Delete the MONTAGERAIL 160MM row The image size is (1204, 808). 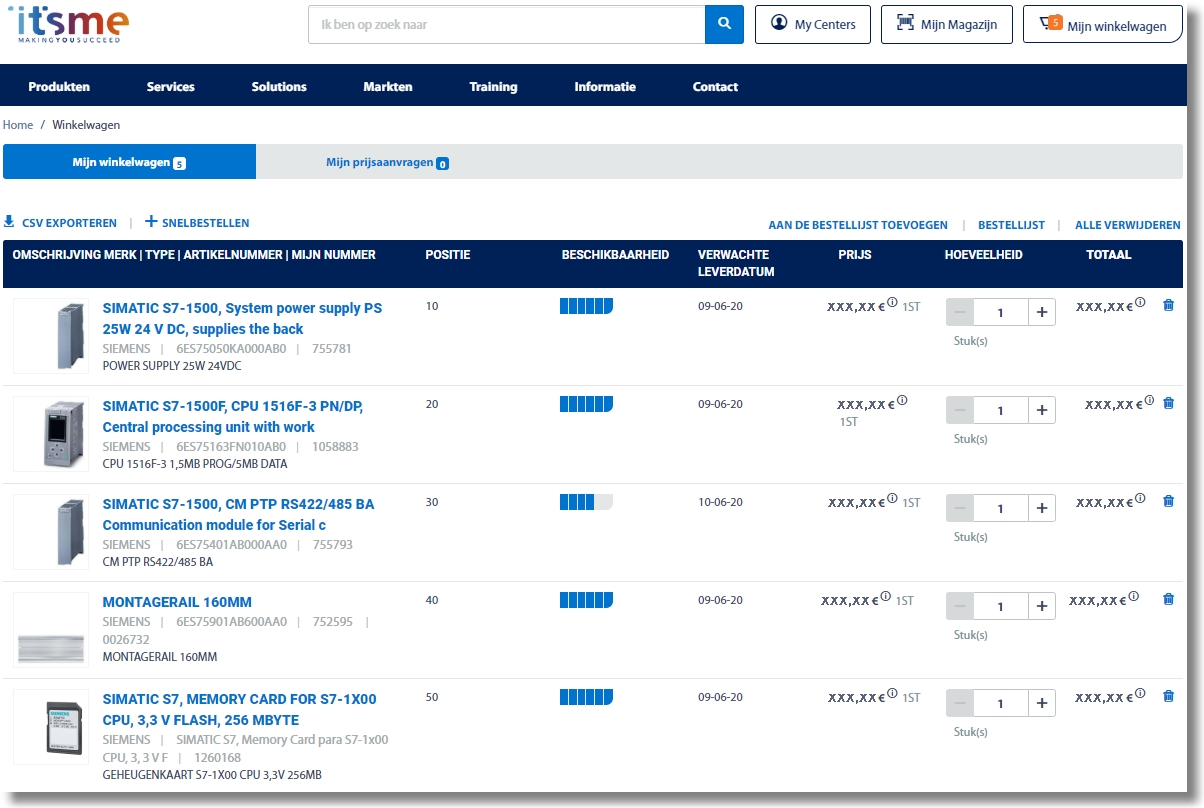(x=1168, y=599)
